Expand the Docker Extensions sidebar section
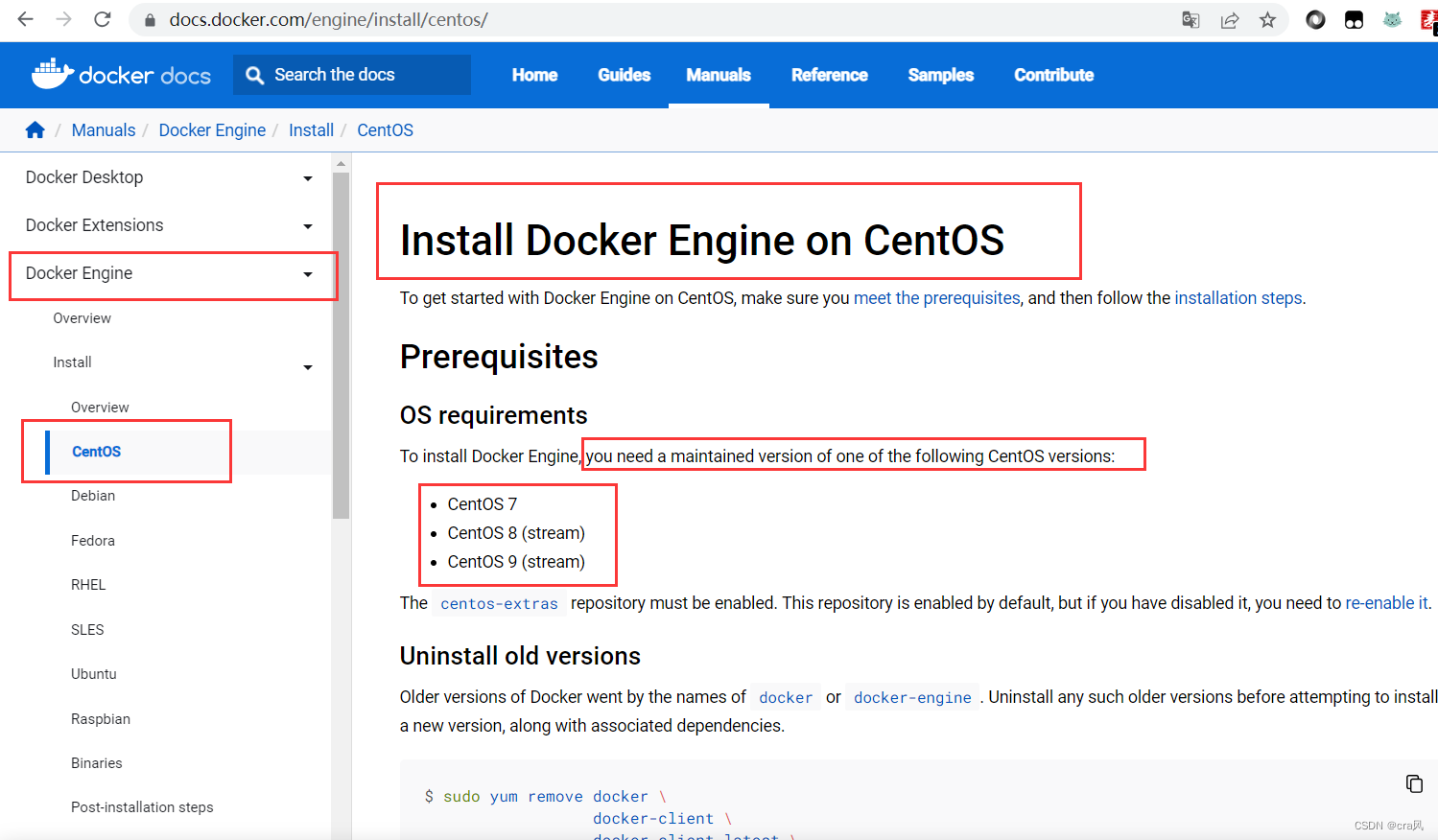 [308, 226]
